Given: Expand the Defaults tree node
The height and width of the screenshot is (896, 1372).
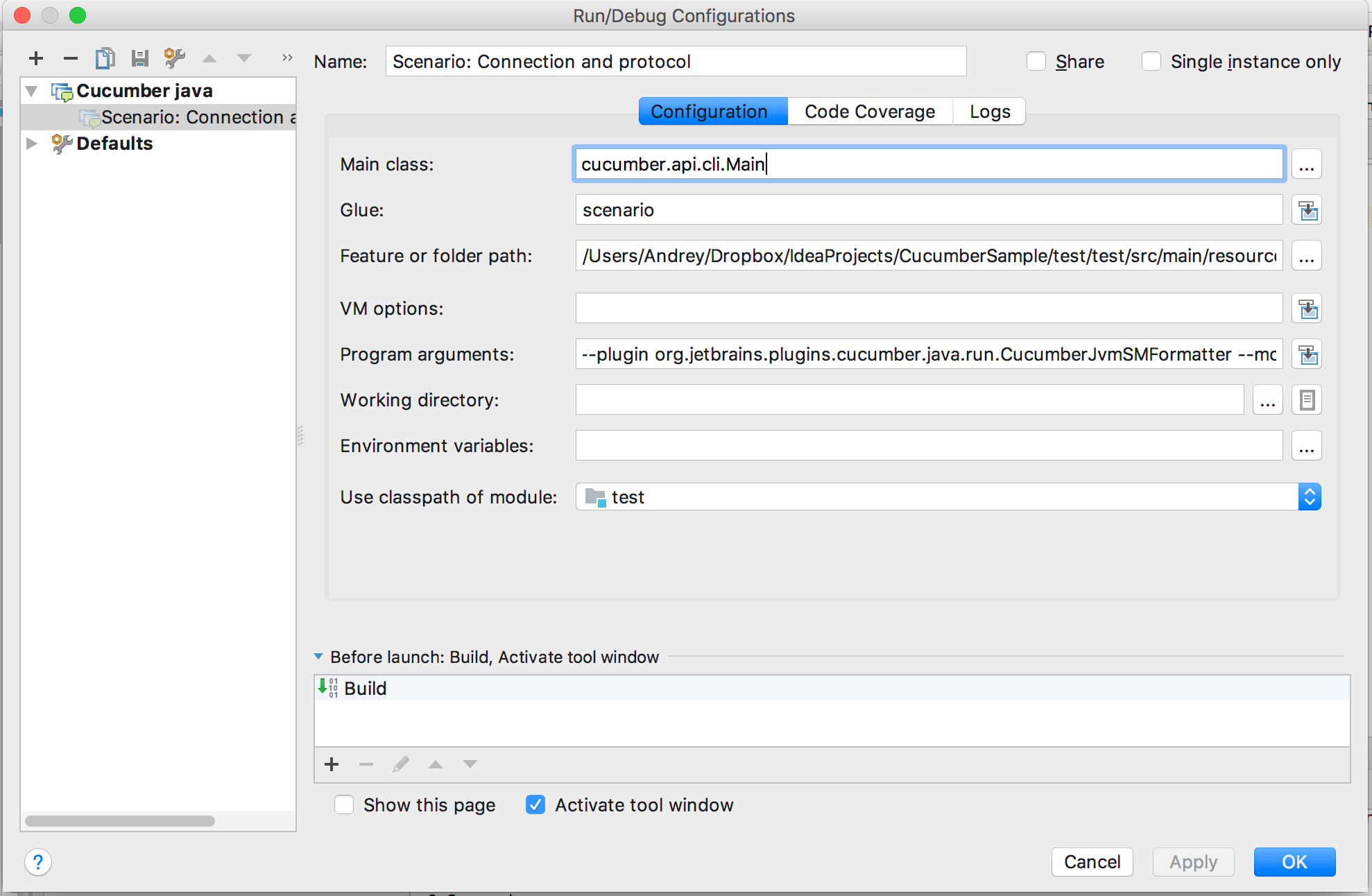Looking at the screenshot, I should (x=31, y=144).
